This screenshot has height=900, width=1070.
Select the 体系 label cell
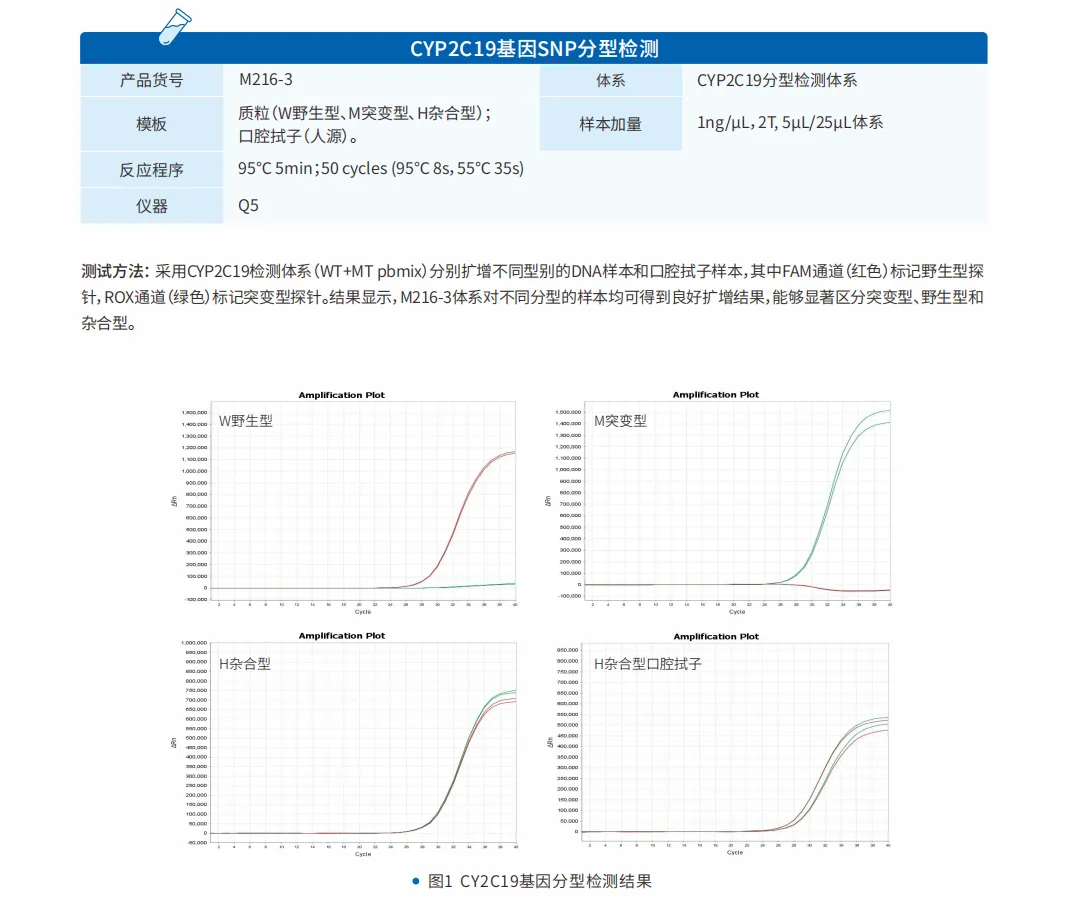click(x=610, y=81)
